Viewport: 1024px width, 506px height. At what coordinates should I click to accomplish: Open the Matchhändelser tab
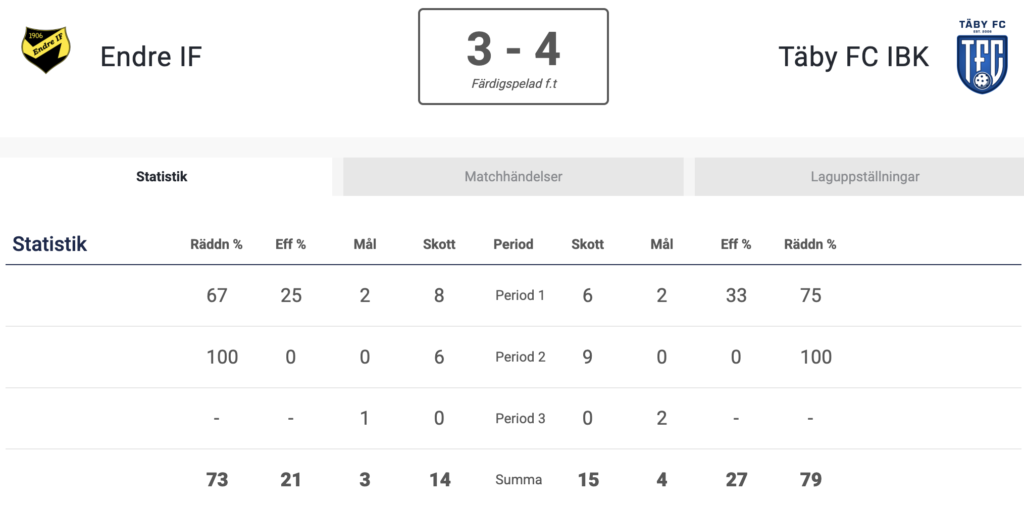pos(513,176)
